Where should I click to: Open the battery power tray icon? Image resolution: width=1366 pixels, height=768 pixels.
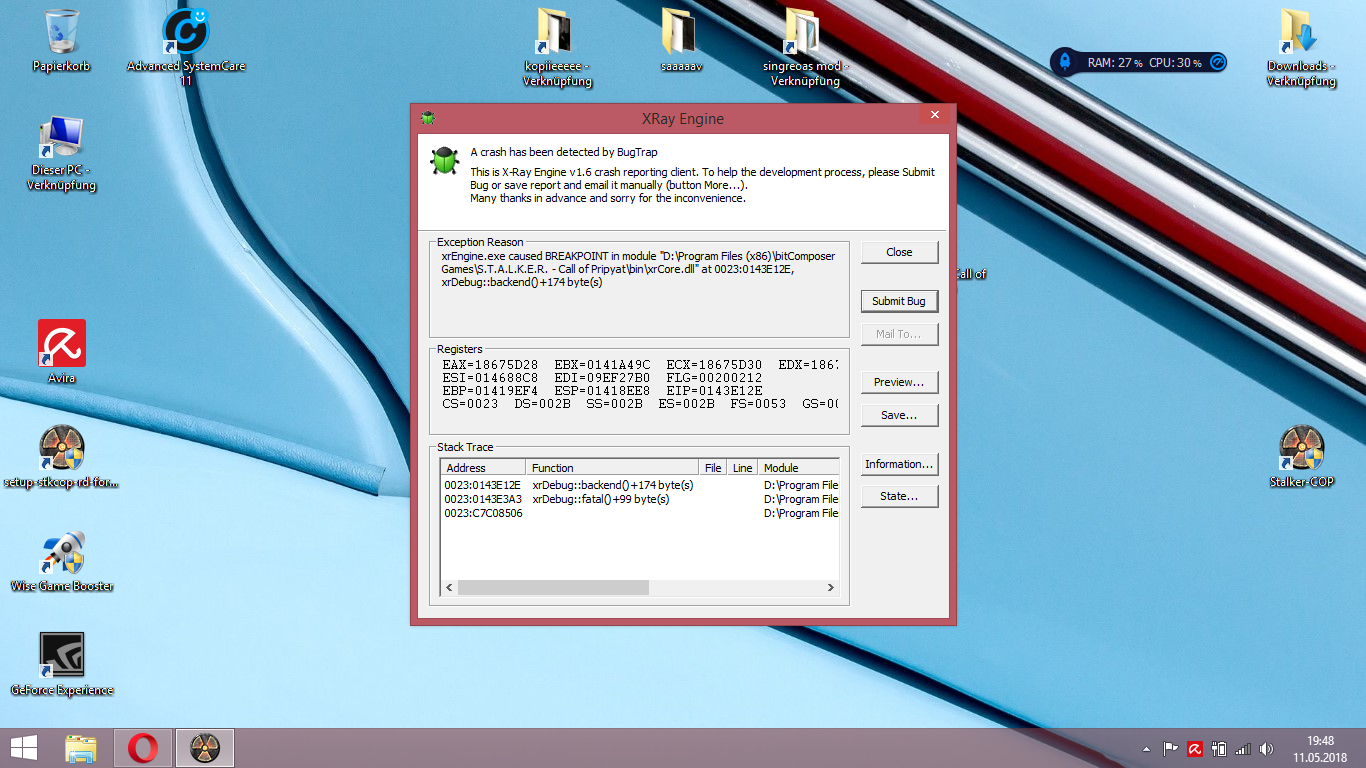point(1218,748)
